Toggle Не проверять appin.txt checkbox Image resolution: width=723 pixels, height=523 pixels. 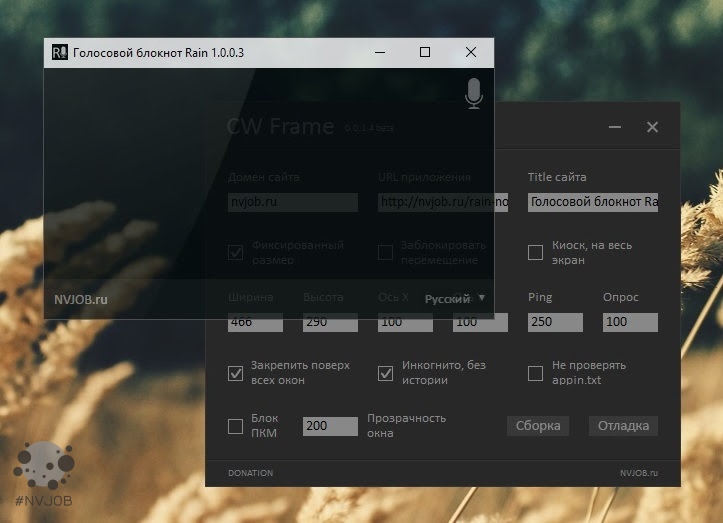pyautogui.click(x=535, y=373)
